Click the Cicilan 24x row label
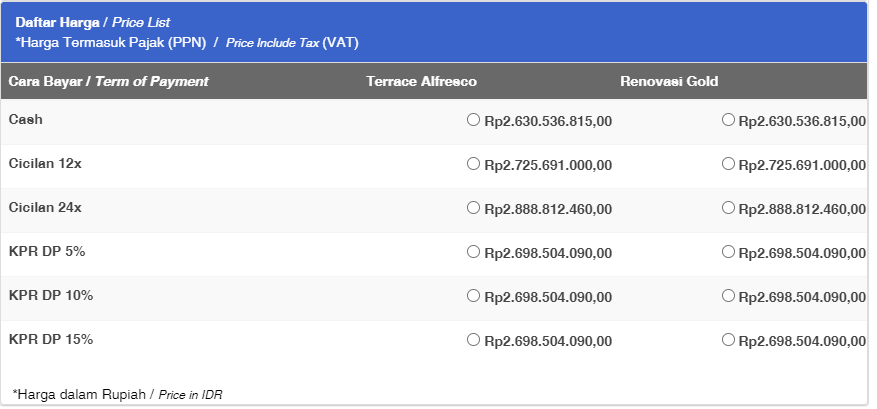 (45, 208)
